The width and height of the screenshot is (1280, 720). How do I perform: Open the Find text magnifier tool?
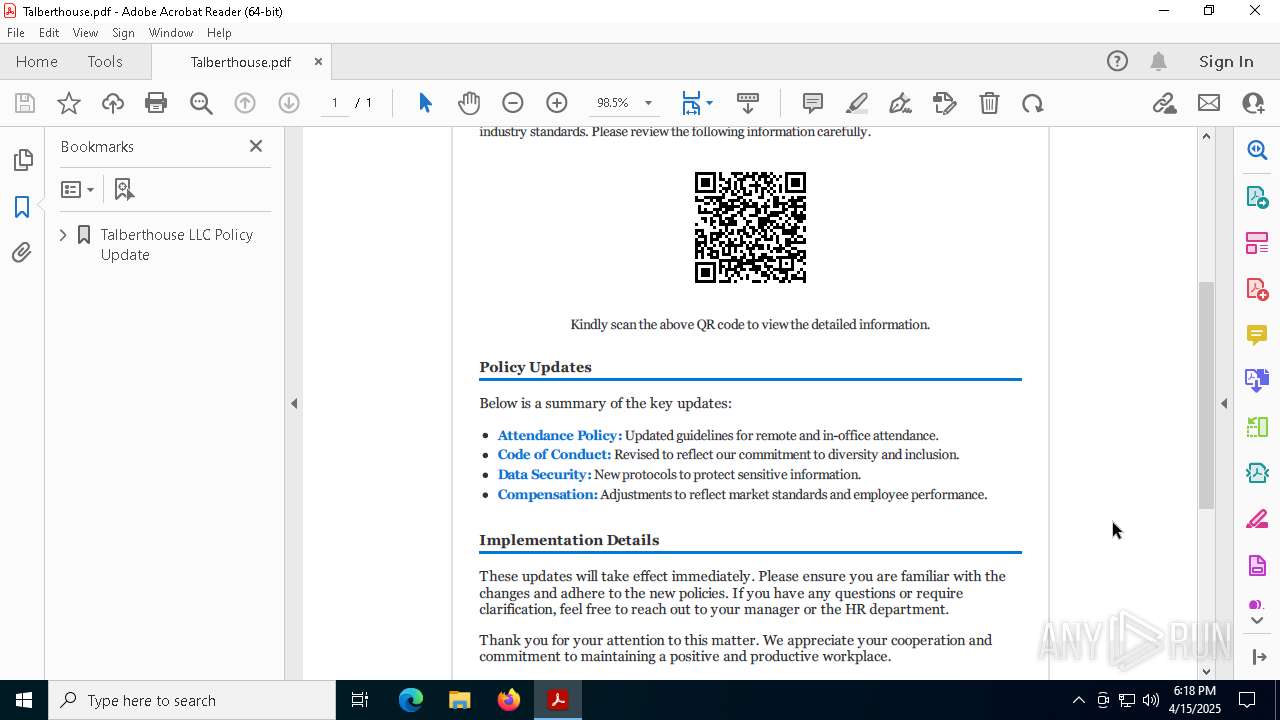pos(201,103)
